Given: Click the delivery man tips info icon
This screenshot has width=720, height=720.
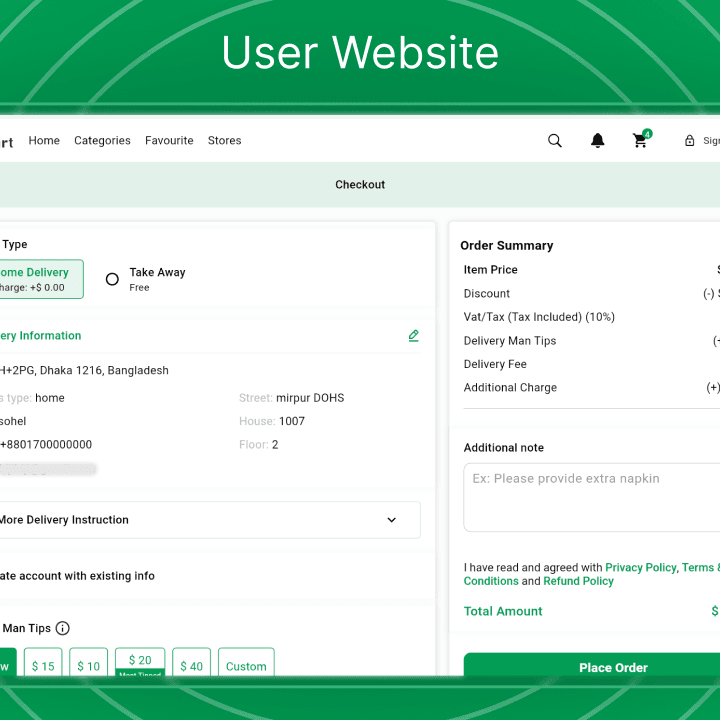Looking at the screenshot, I should point(63,628).
